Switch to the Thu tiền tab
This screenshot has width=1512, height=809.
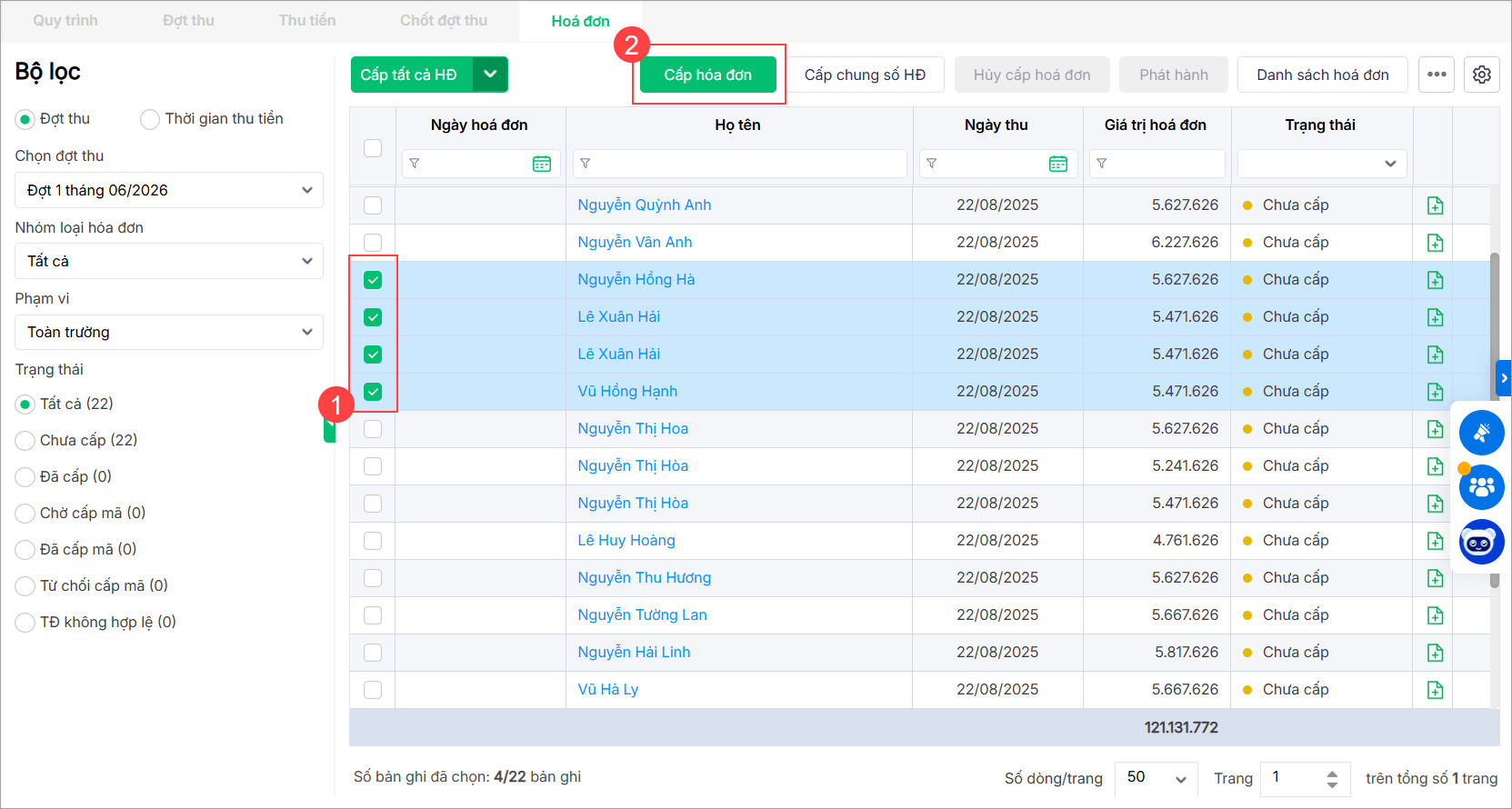tap(307, 21)
